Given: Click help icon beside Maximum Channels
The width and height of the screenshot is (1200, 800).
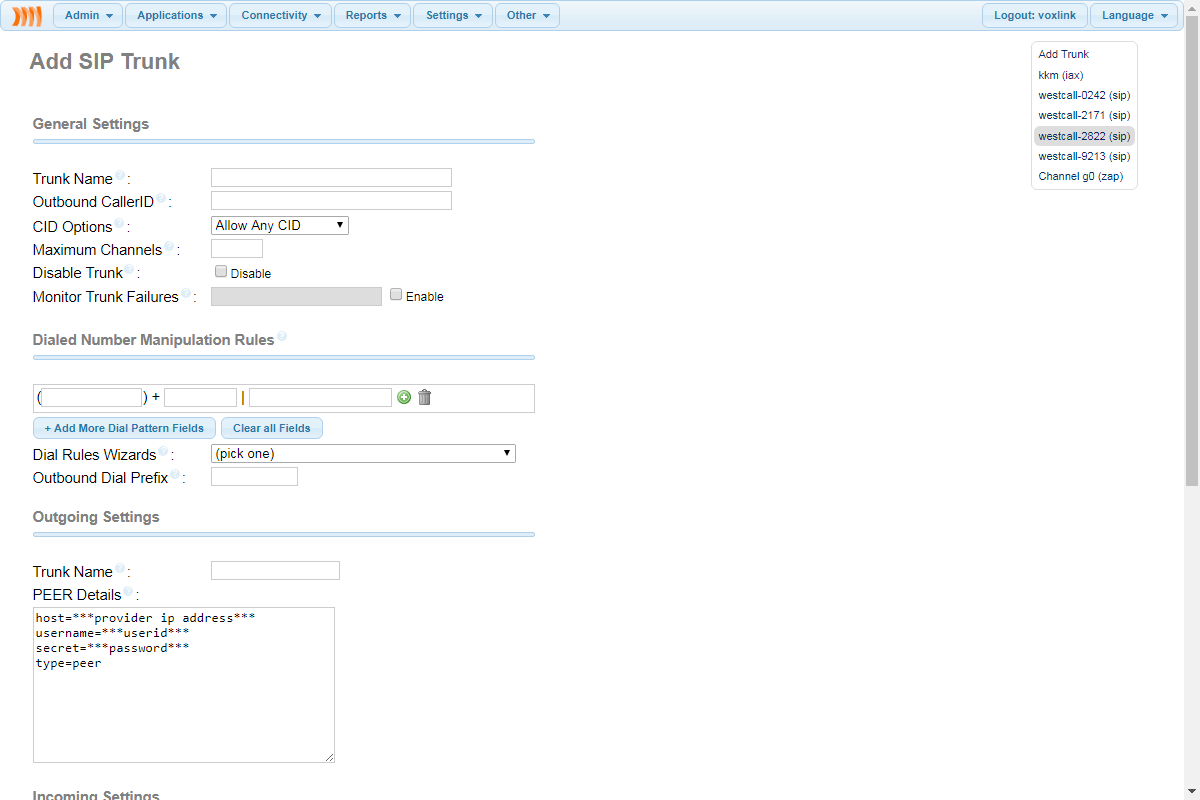Looking at the screenshot, I should [x=169, y=247].
